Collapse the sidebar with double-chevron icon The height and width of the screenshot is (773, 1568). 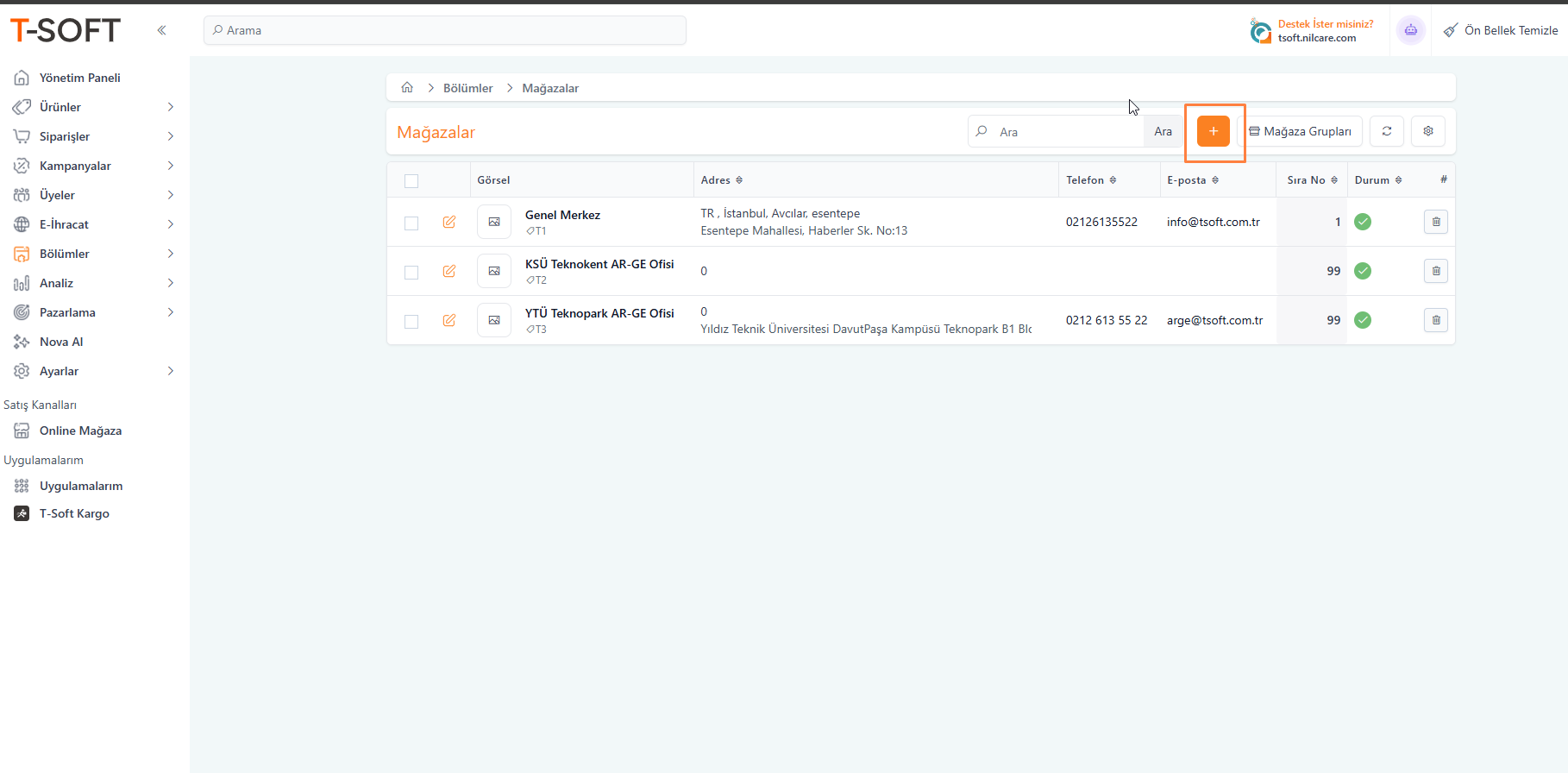[x=161, y=30]
